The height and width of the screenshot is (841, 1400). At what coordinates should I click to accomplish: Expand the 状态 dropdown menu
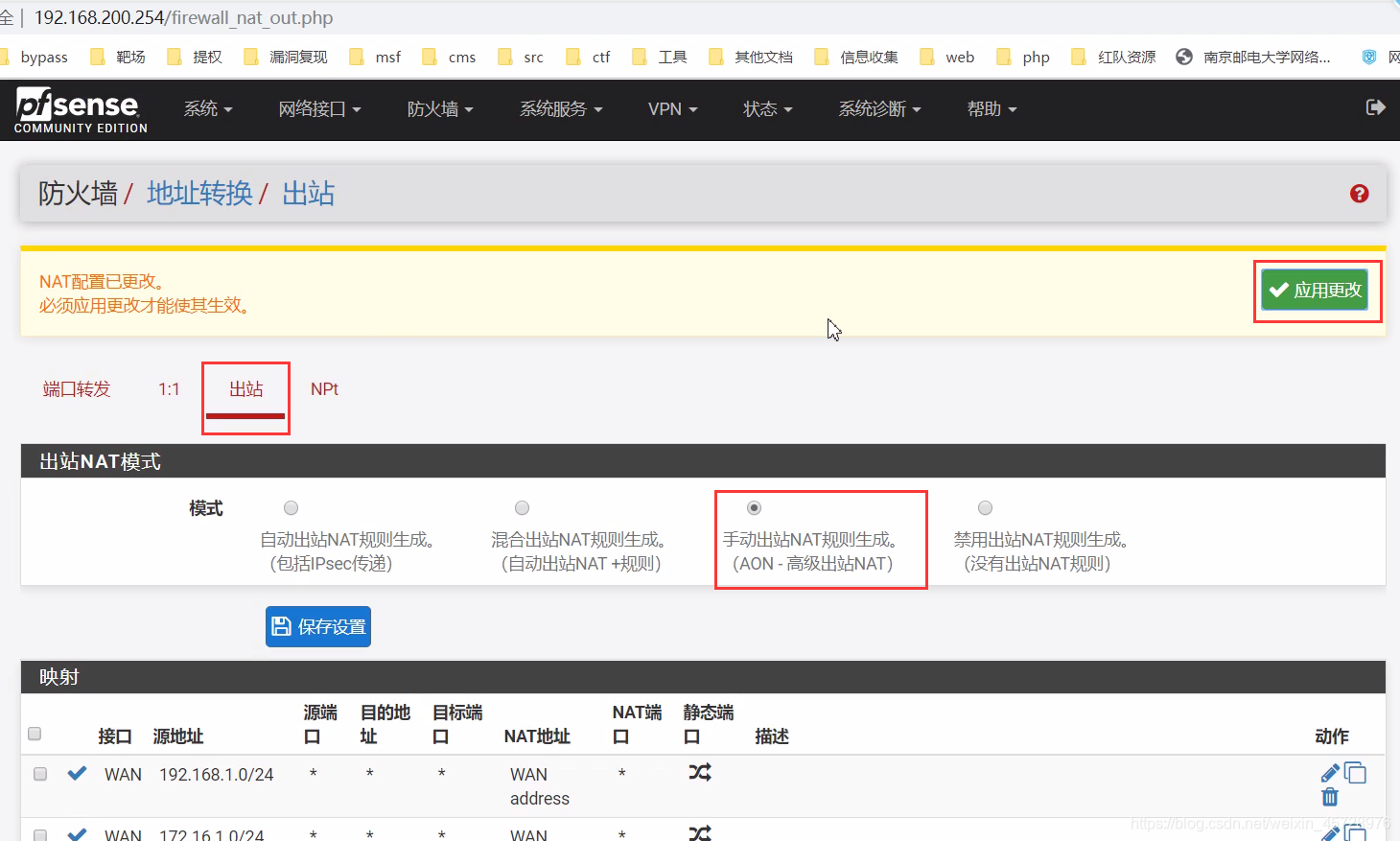767,109
